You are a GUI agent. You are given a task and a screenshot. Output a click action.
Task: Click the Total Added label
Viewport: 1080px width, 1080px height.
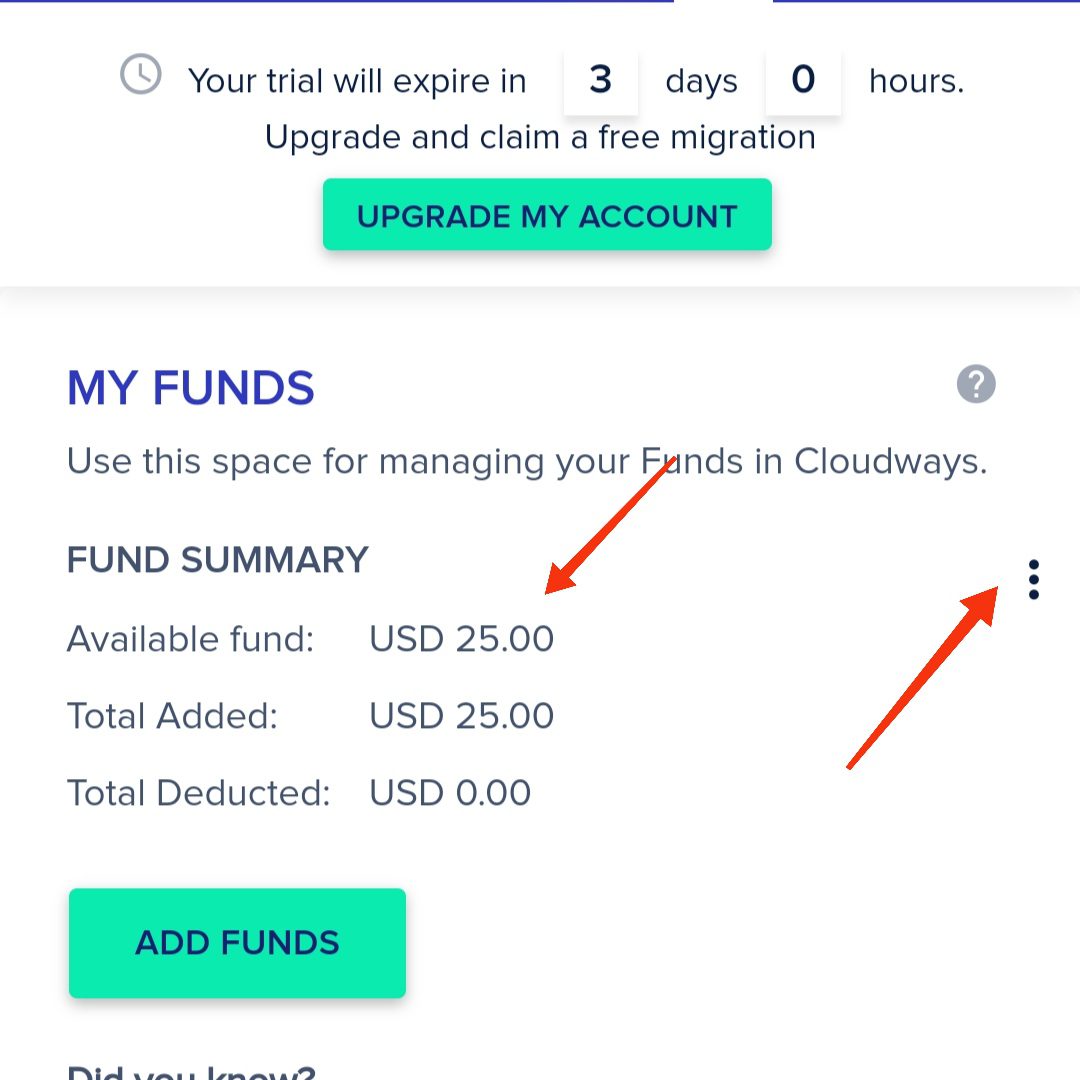tap(172, 716)
